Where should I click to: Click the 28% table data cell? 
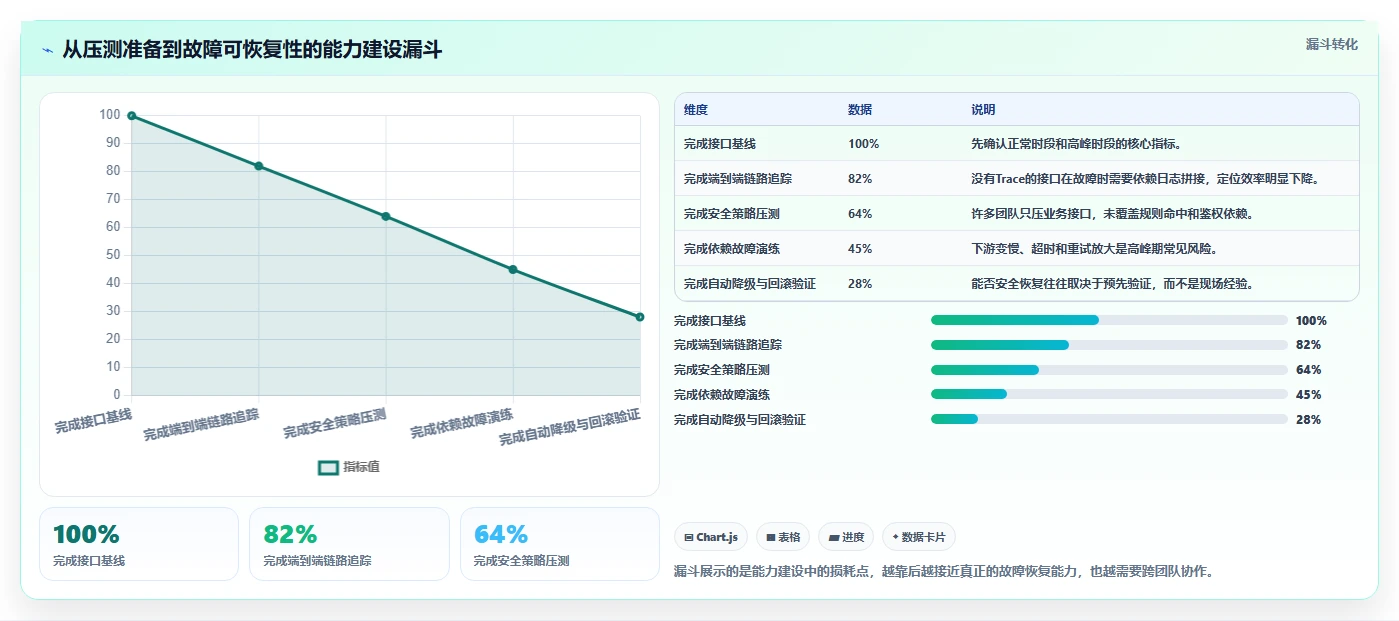860,284
